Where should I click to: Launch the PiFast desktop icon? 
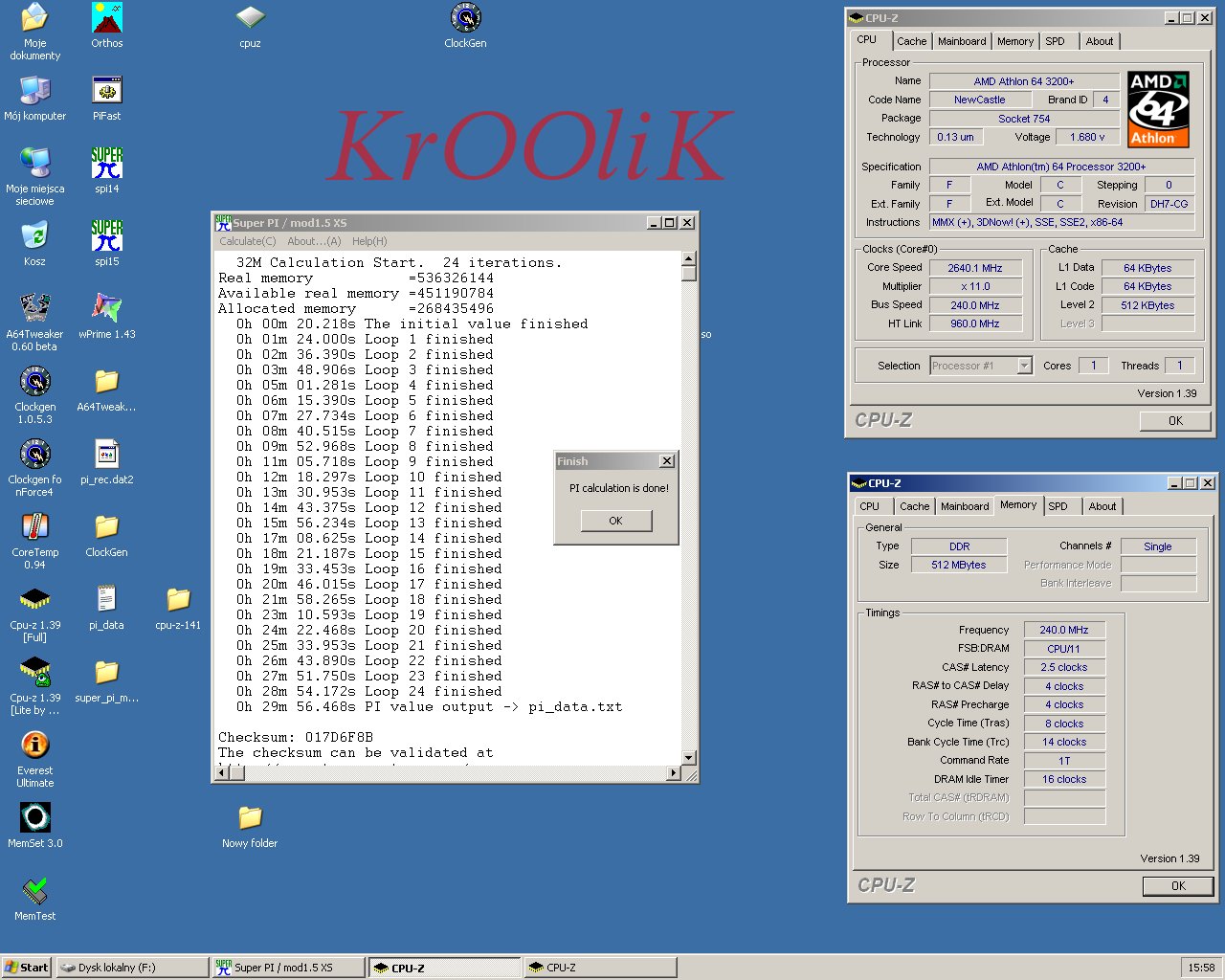pyautogui.click(x=106, y=99)
